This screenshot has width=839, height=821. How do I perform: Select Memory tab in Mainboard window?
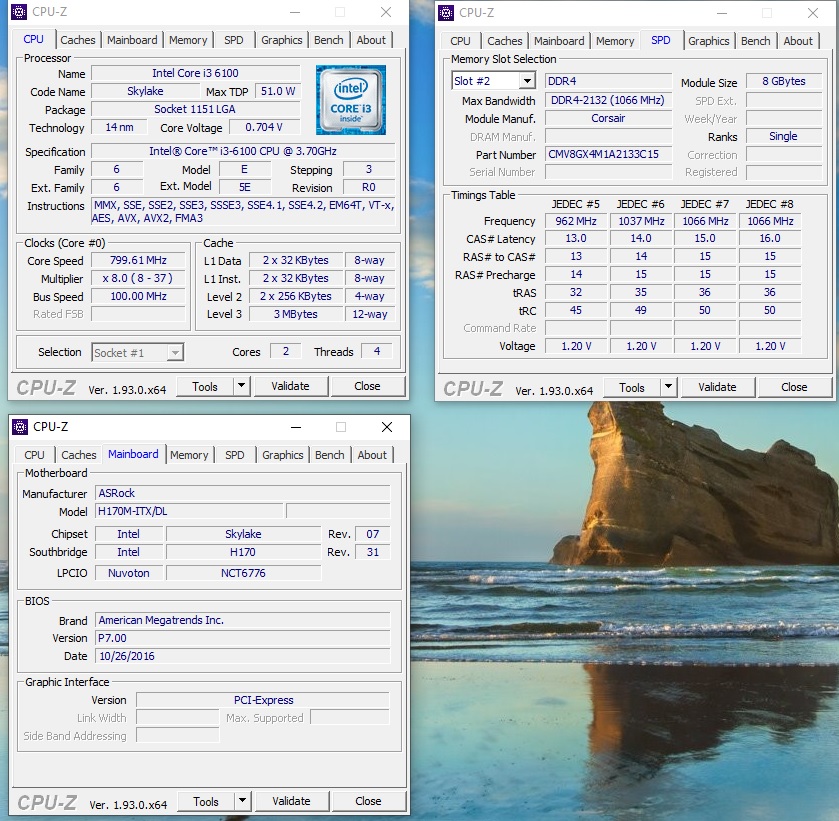[x=189, y=455]
